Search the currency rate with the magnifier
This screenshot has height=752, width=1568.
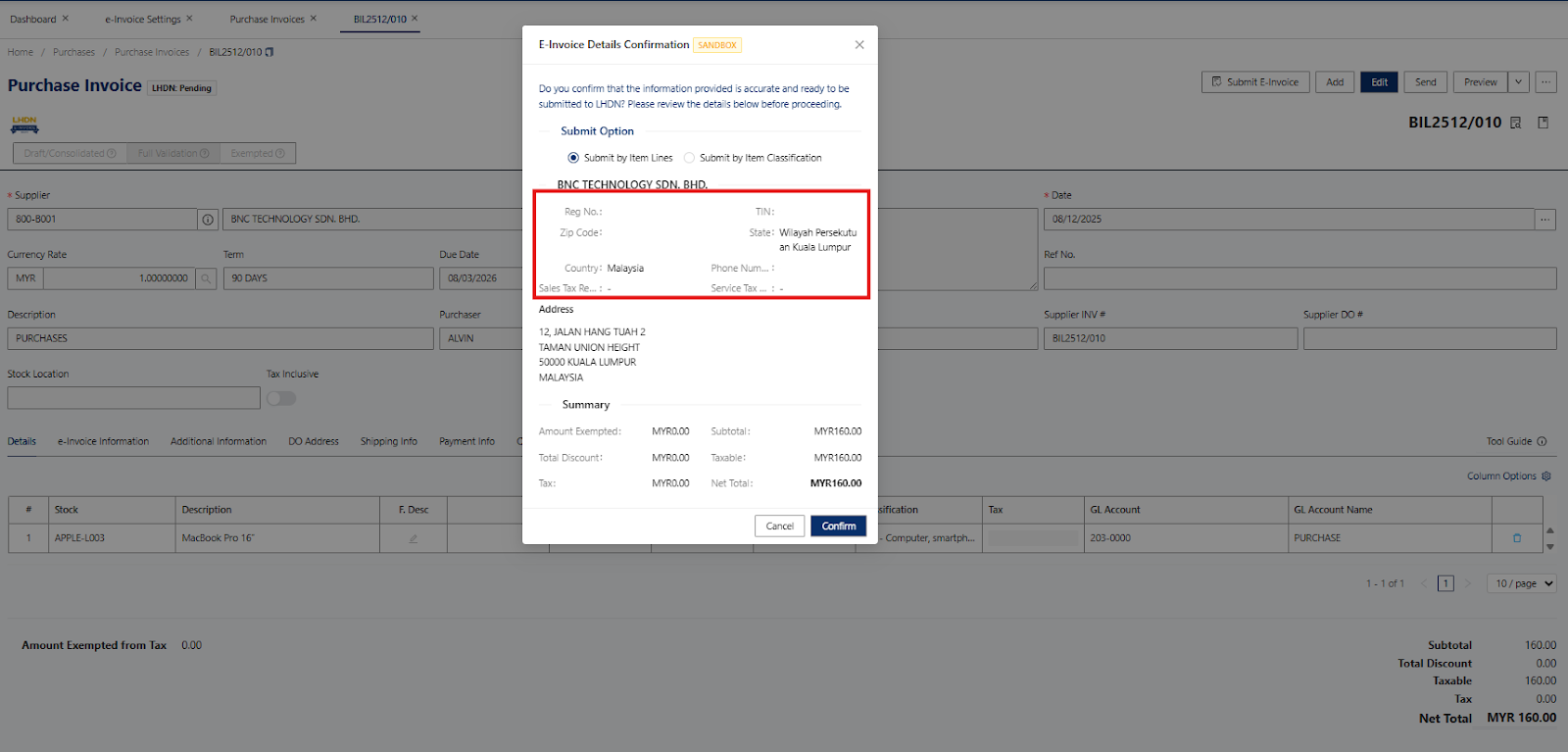coord(206,278)
